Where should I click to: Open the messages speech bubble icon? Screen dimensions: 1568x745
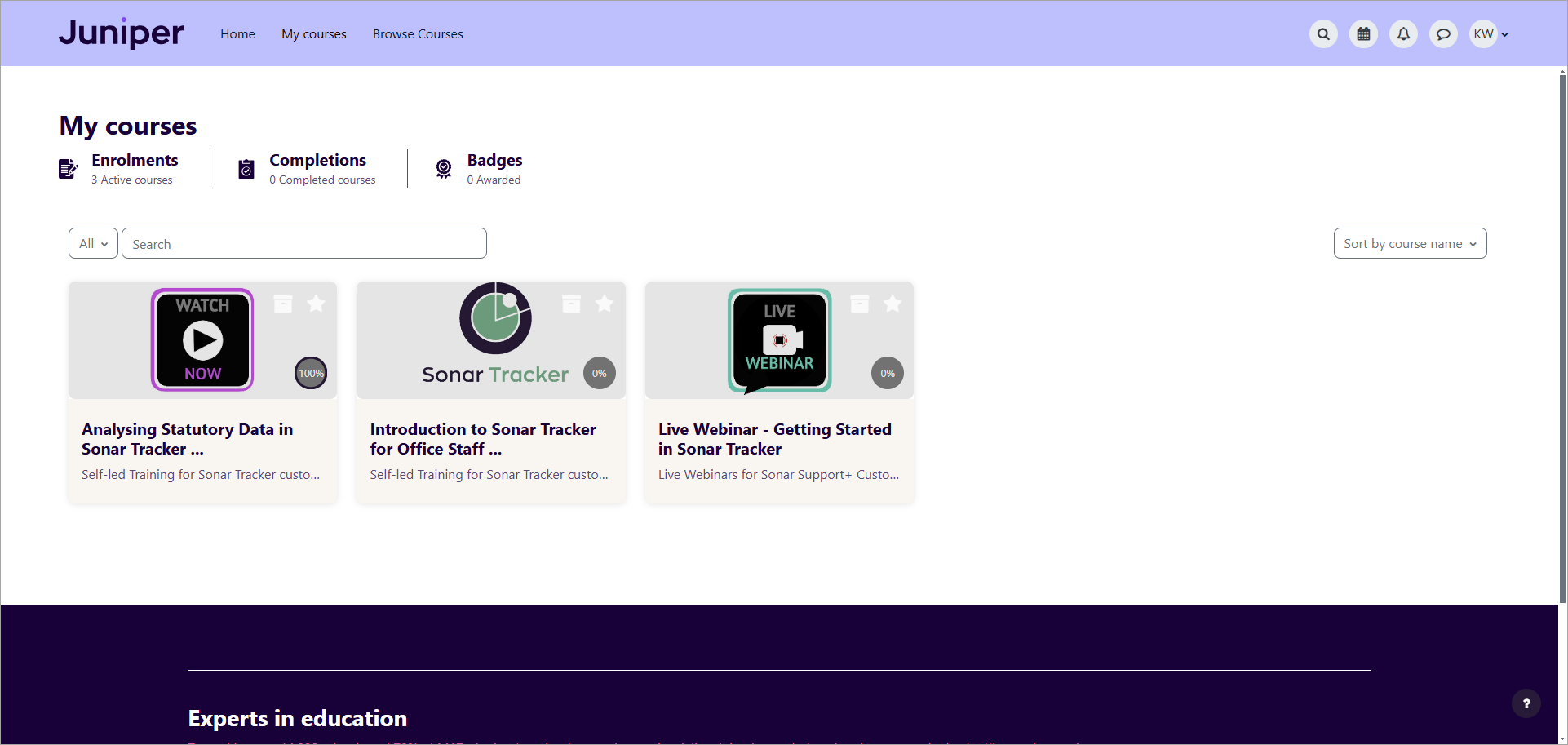click(x=1443, y=34)
